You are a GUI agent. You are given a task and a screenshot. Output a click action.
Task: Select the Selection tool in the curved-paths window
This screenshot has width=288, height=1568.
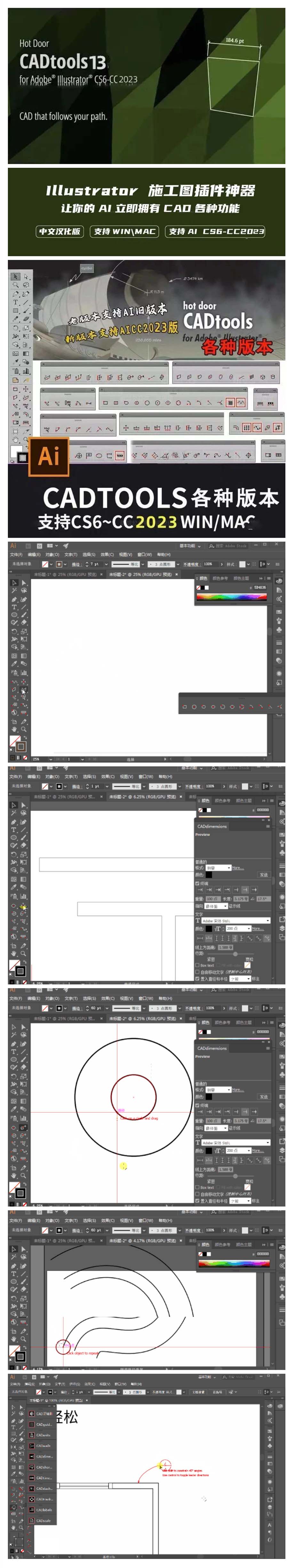click(15, 1249)
